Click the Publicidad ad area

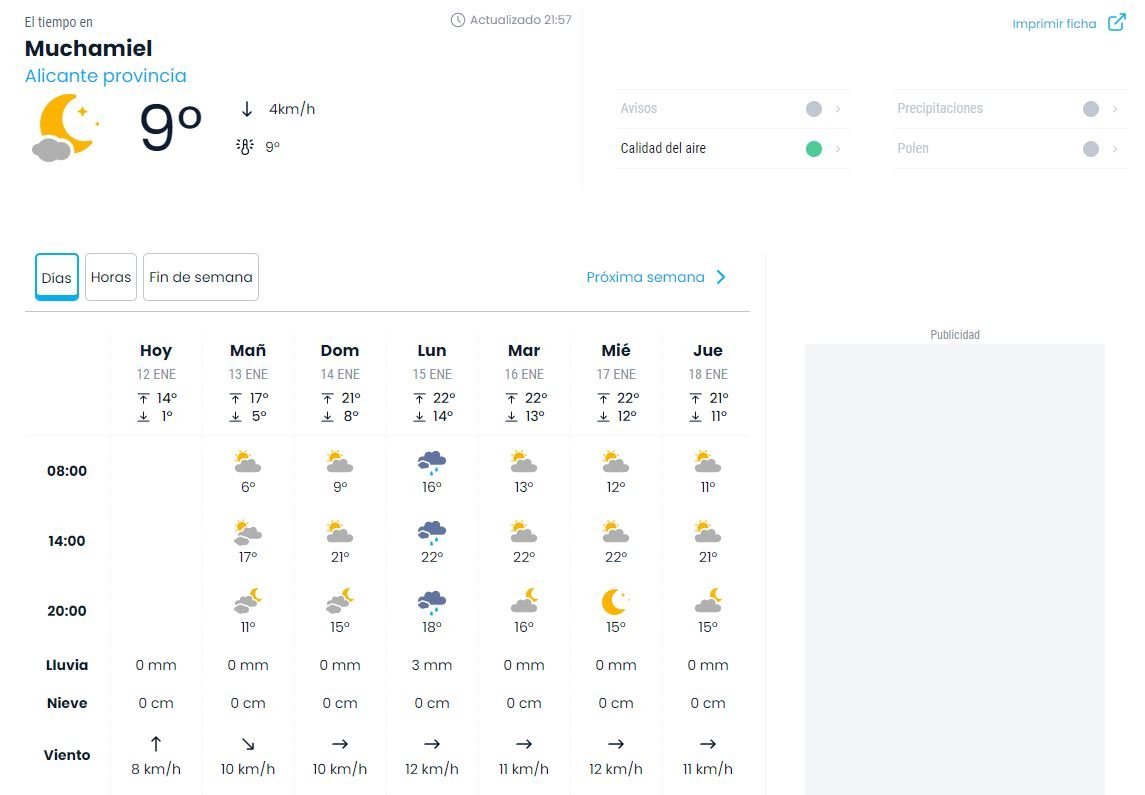[x=954, y=569]
